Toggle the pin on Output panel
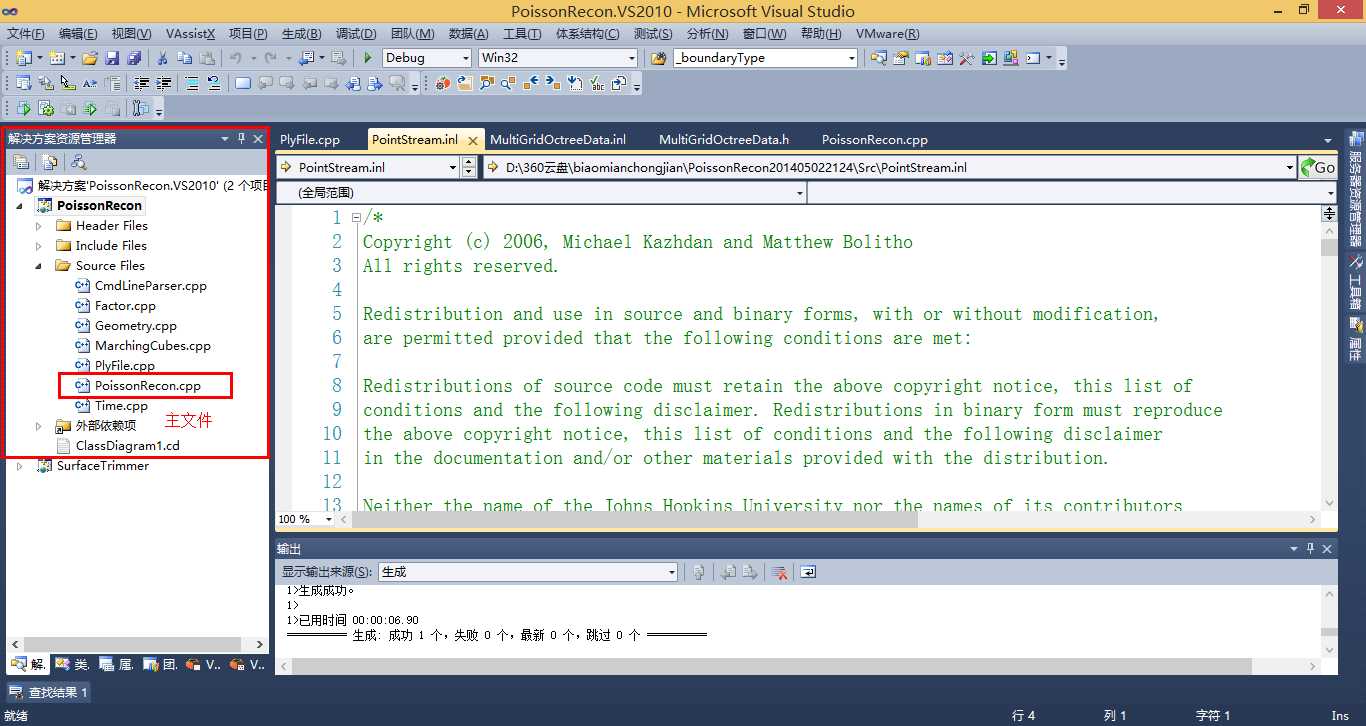The image size is (1366, 726). 1310,549
